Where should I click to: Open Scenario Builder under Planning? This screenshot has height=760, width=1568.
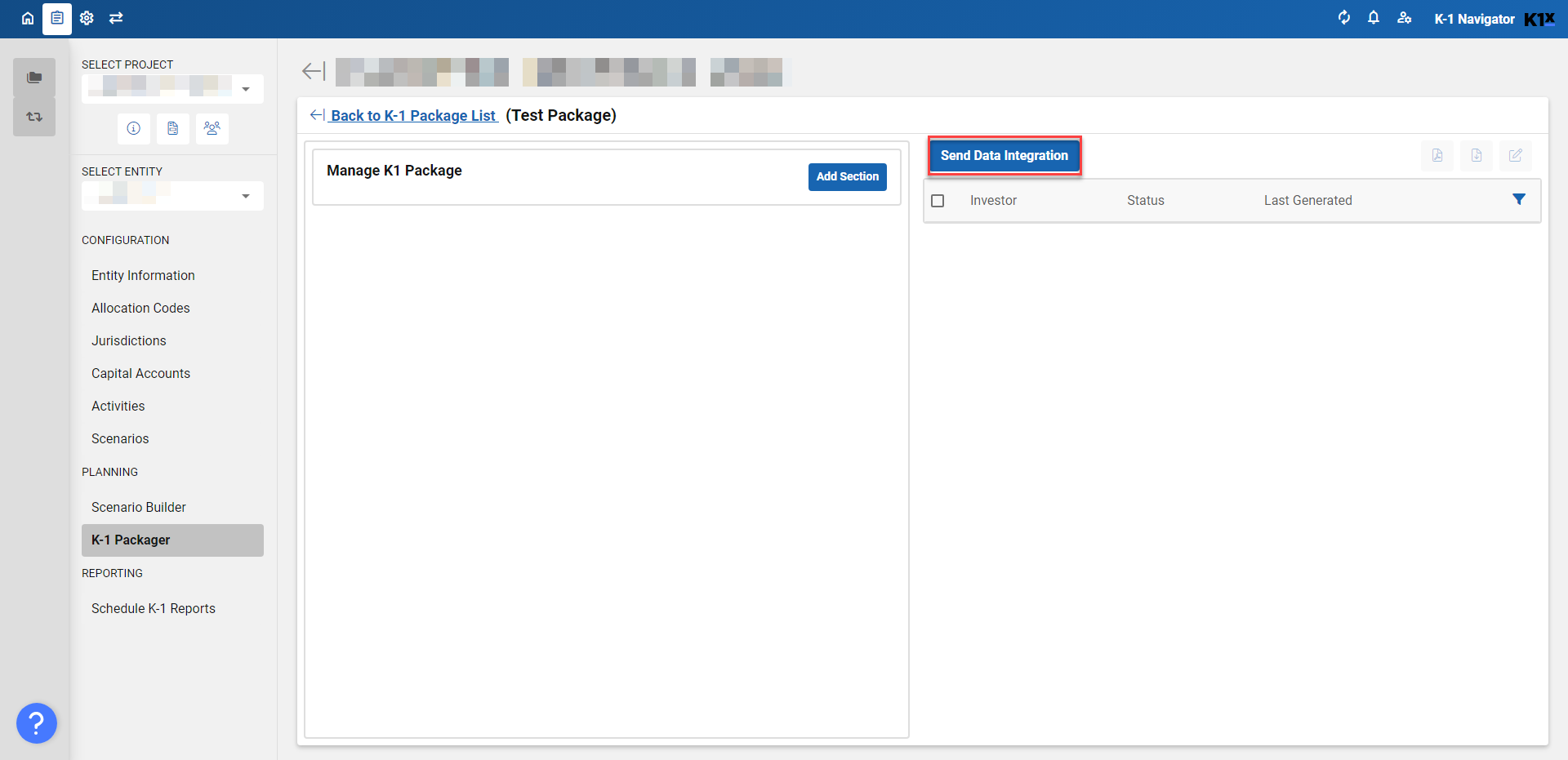coord(139,507)
